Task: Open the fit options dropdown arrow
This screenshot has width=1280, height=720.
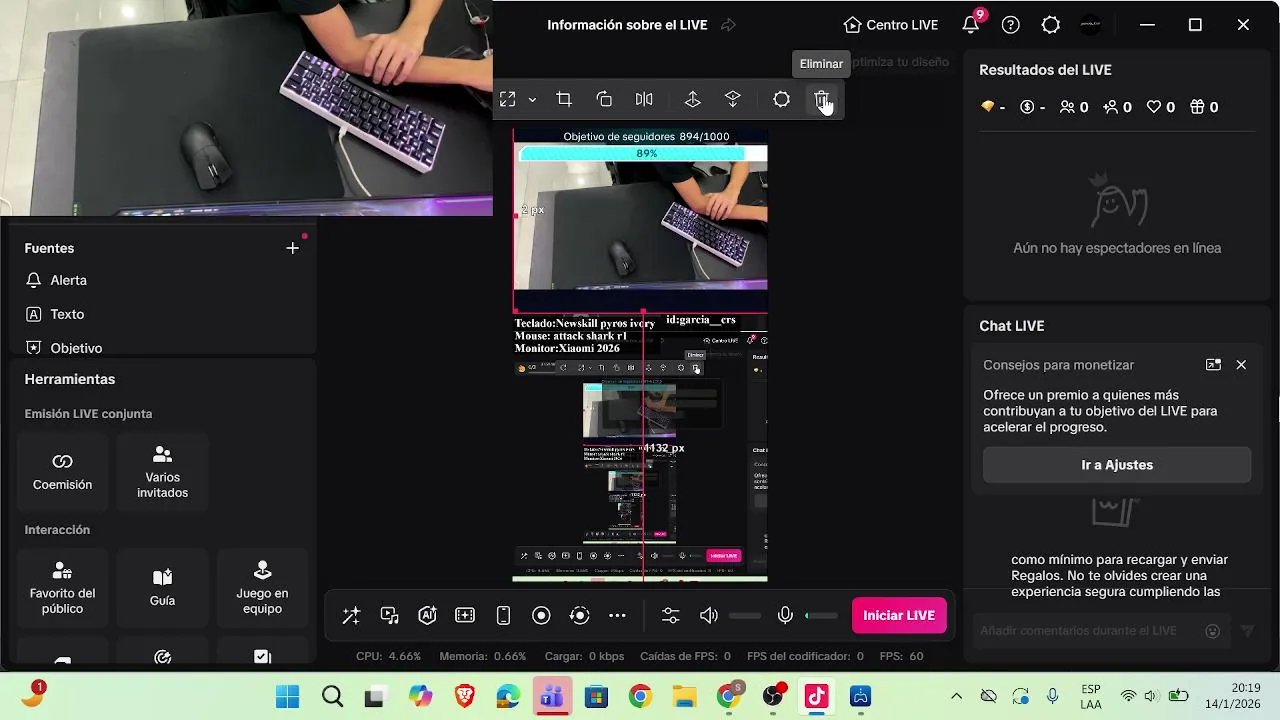Action: click(x=532, y=100)
